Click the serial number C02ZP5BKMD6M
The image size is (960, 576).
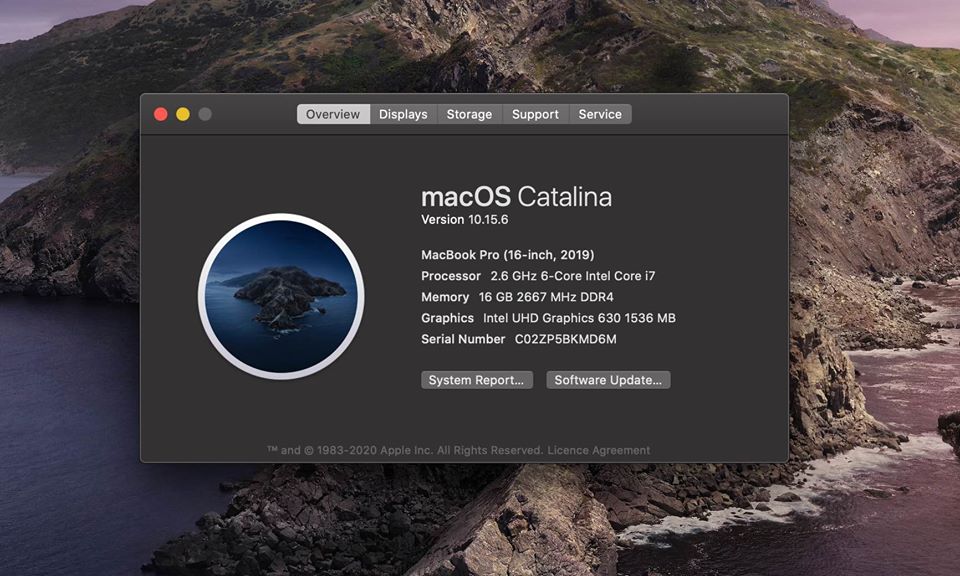click(x=566, y=339)
